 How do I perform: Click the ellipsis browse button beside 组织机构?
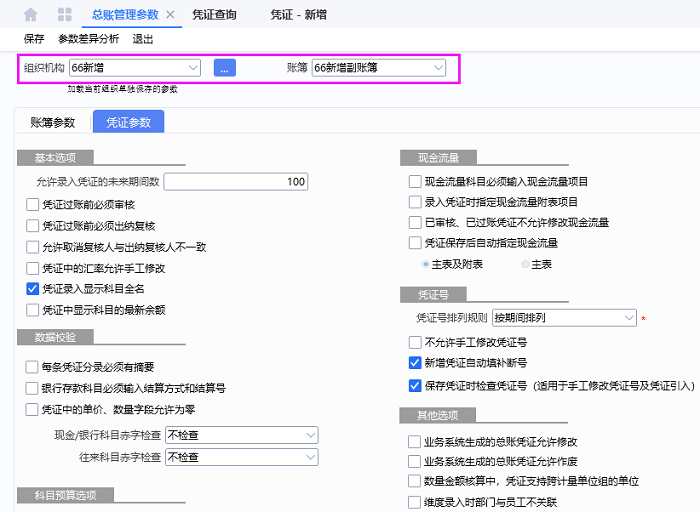click(x=225, y=68)
